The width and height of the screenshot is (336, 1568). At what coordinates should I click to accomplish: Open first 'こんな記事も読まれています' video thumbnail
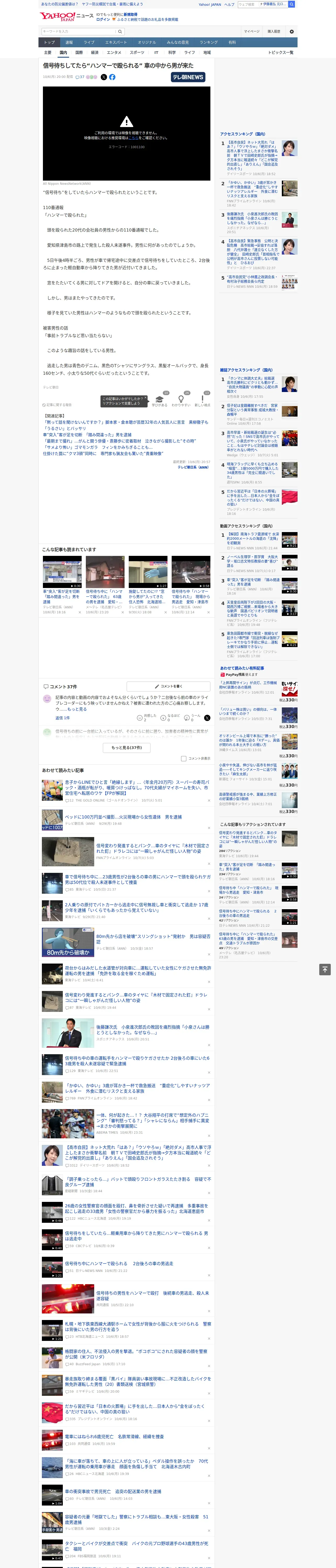(x=62, y=572)
